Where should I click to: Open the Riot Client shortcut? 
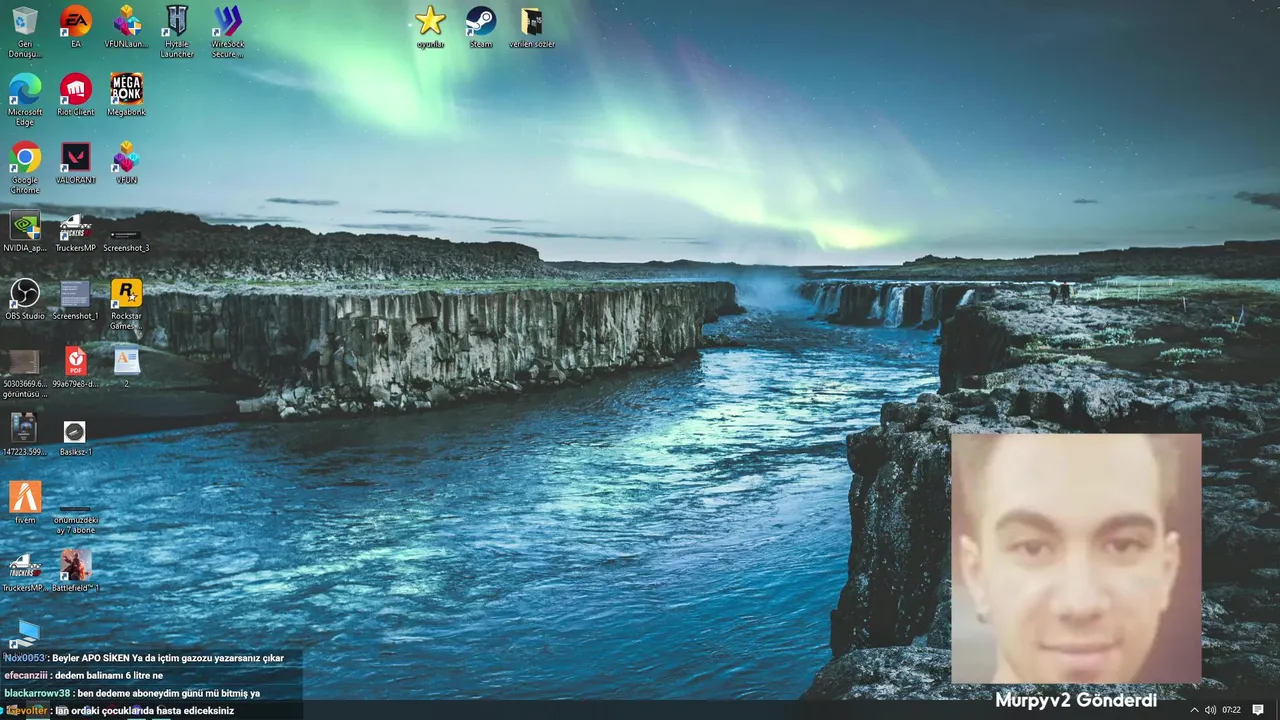pyautogui.click(x=76, y=95)
